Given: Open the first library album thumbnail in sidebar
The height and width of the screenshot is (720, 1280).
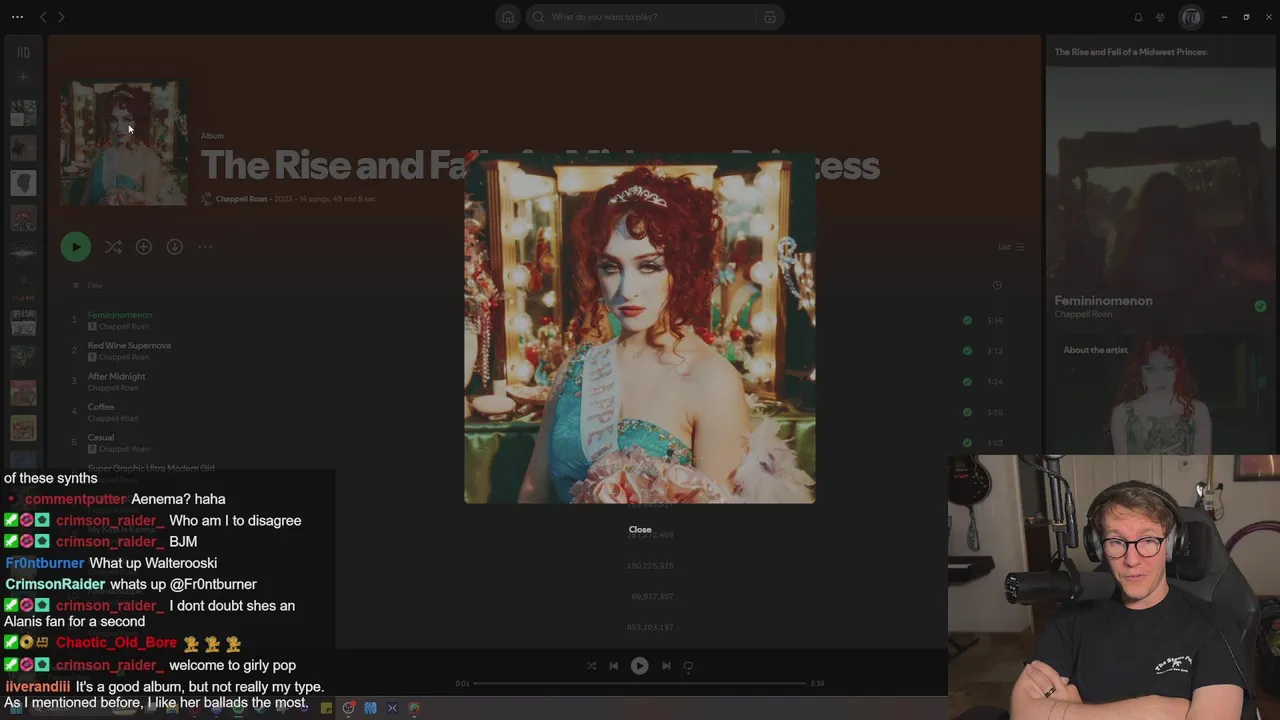Looking at the screenshot, I should (23, 112).
